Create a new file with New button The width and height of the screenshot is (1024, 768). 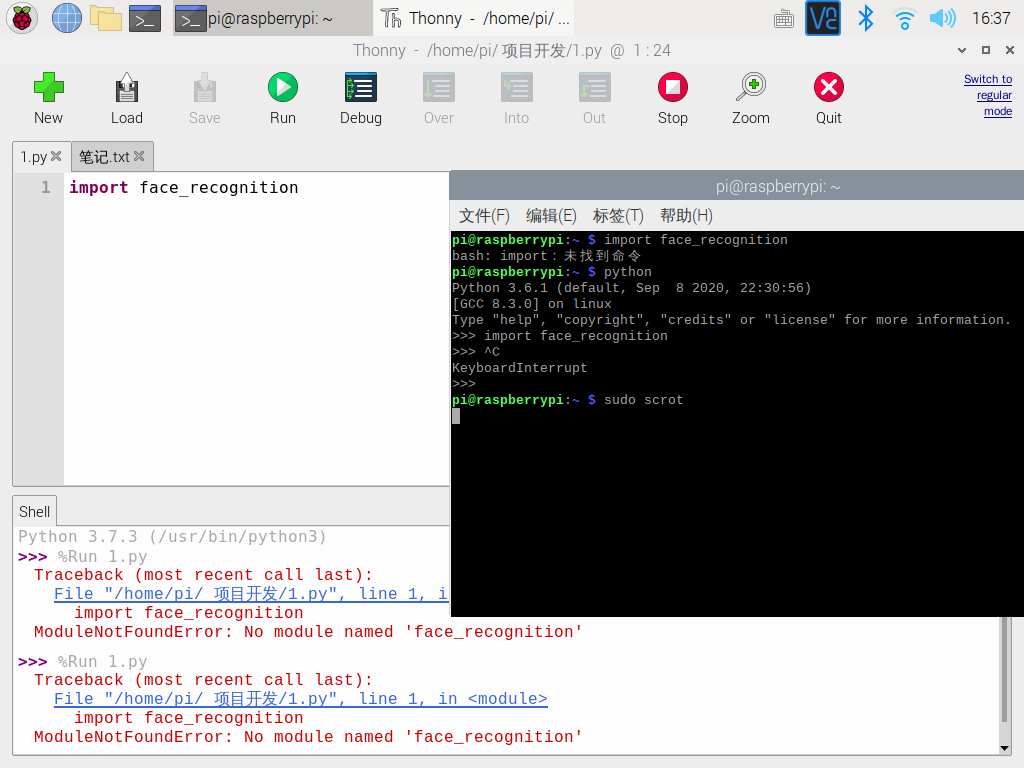point(48,88)
